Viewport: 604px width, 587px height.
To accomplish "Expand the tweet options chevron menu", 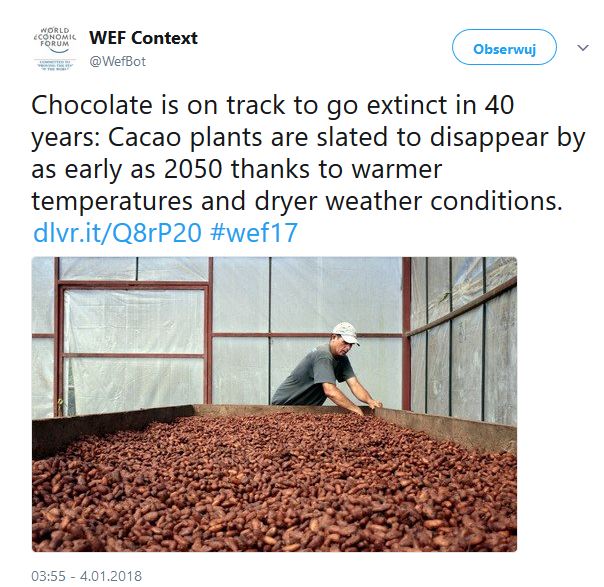I will [582, 48].
